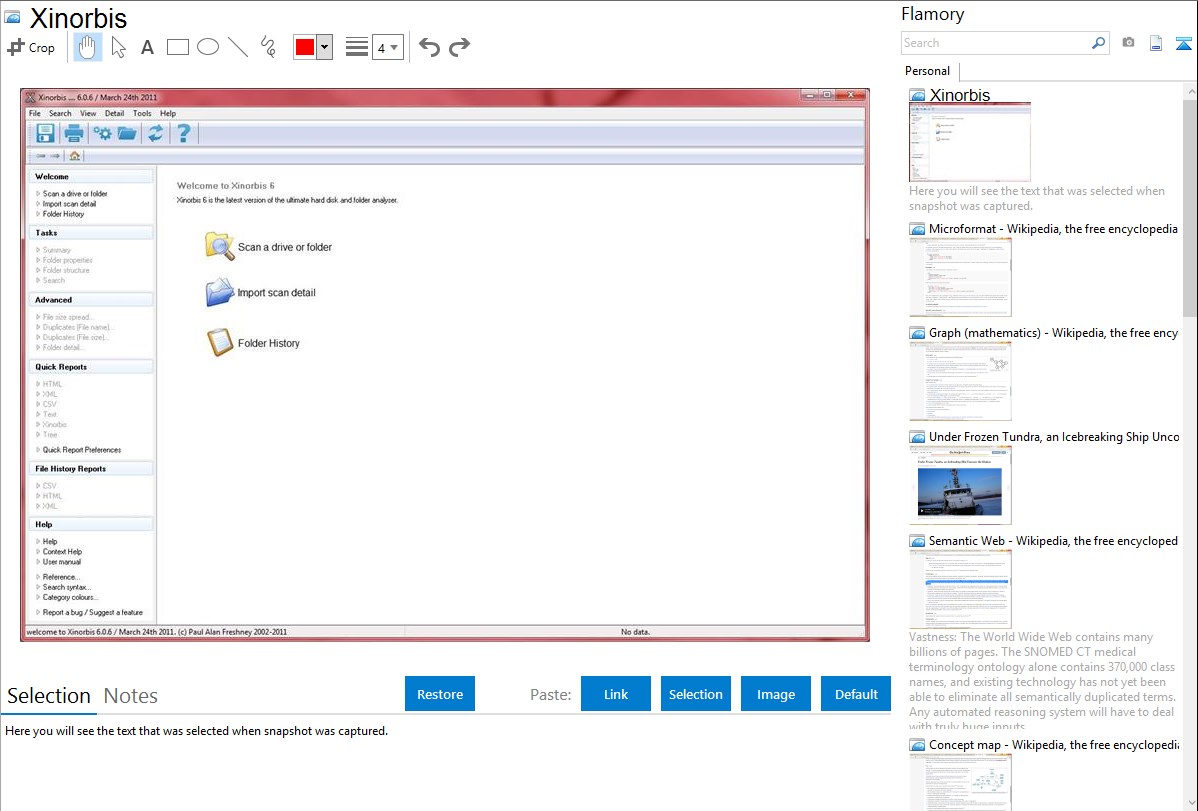This screenshot has height=811, width=1198.
Task: Click the redo arrow
Action: (459, 47)
